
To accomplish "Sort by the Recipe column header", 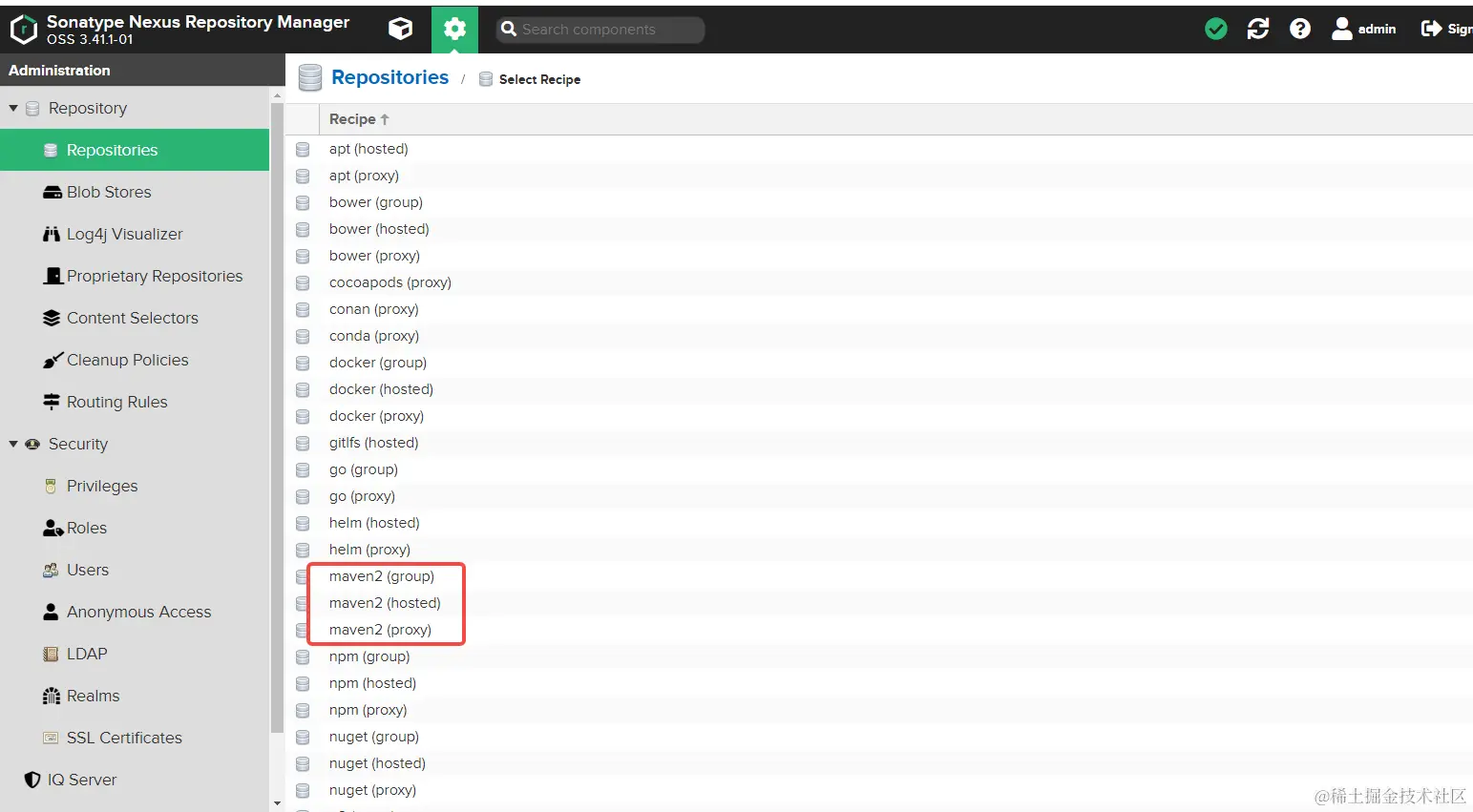I will [359, 119].
